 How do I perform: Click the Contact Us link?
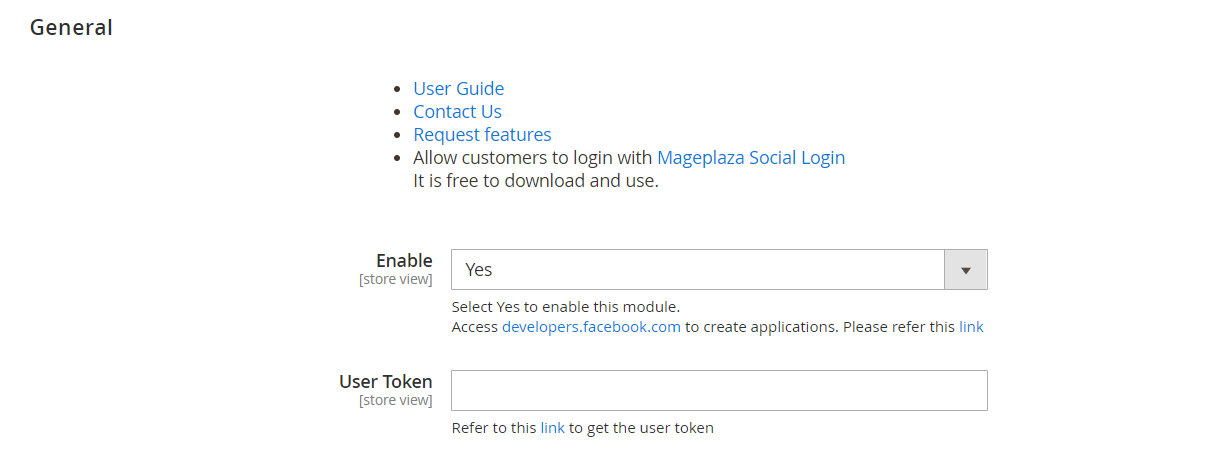tap(457, 112)
